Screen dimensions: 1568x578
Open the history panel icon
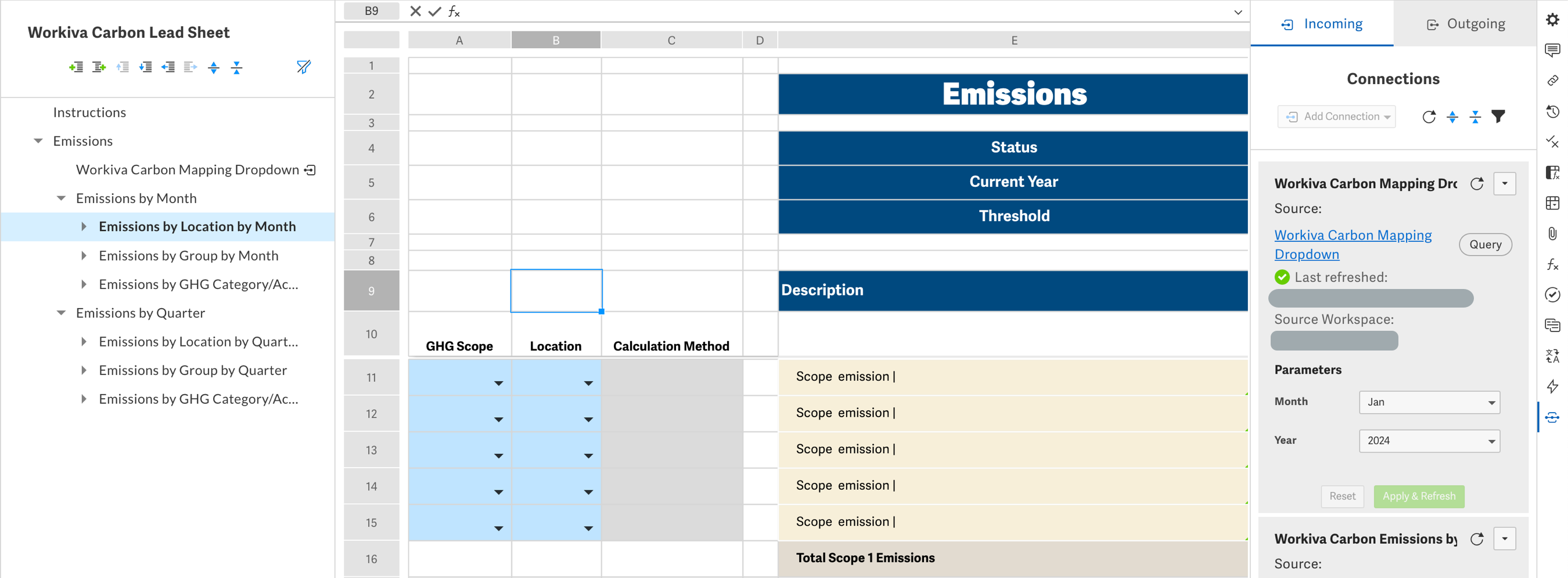pyautogui.click(x=1553, y=111)
